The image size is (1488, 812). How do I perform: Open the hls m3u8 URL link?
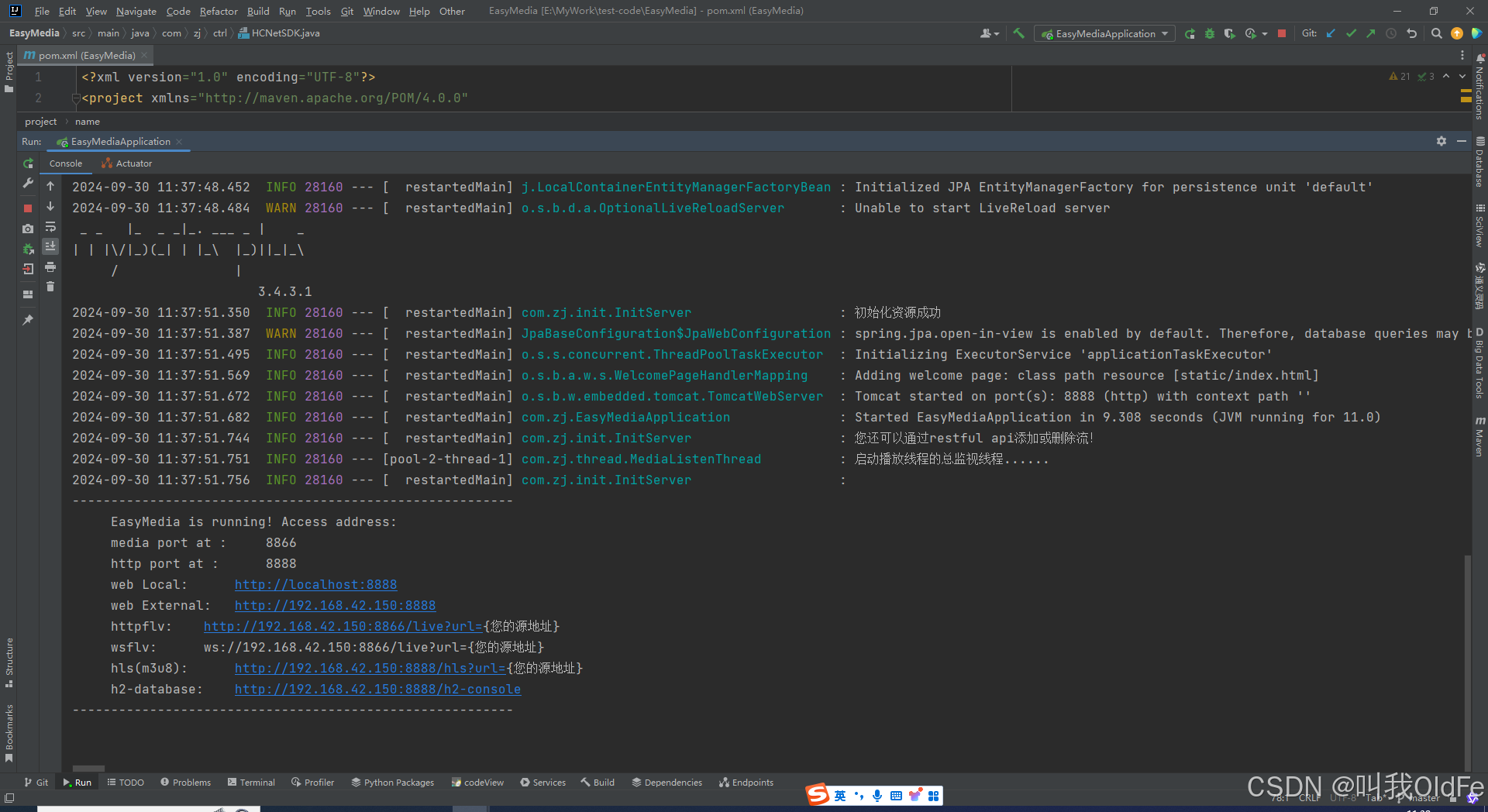pyautogui.click(x=370, y=668)
